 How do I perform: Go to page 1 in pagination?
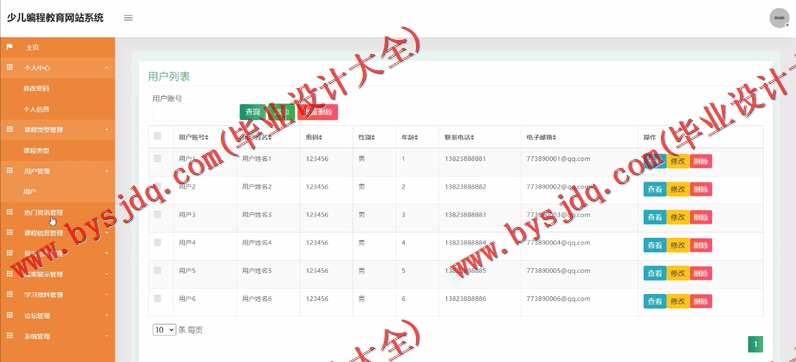[755, 345]
